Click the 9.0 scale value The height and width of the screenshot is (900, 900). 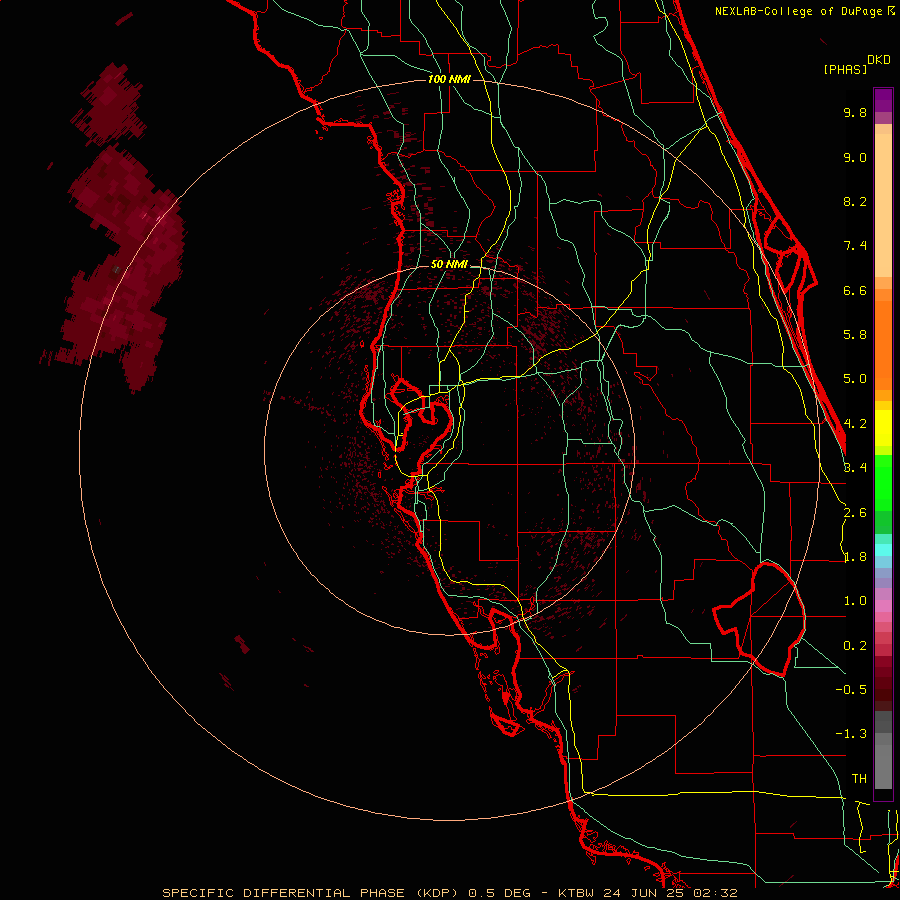coord(855,157)
